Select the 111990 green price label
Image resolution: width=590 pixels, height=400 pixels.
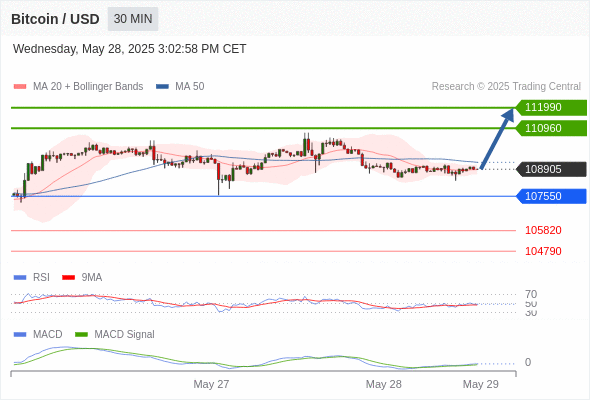click(x=551, y=108)
